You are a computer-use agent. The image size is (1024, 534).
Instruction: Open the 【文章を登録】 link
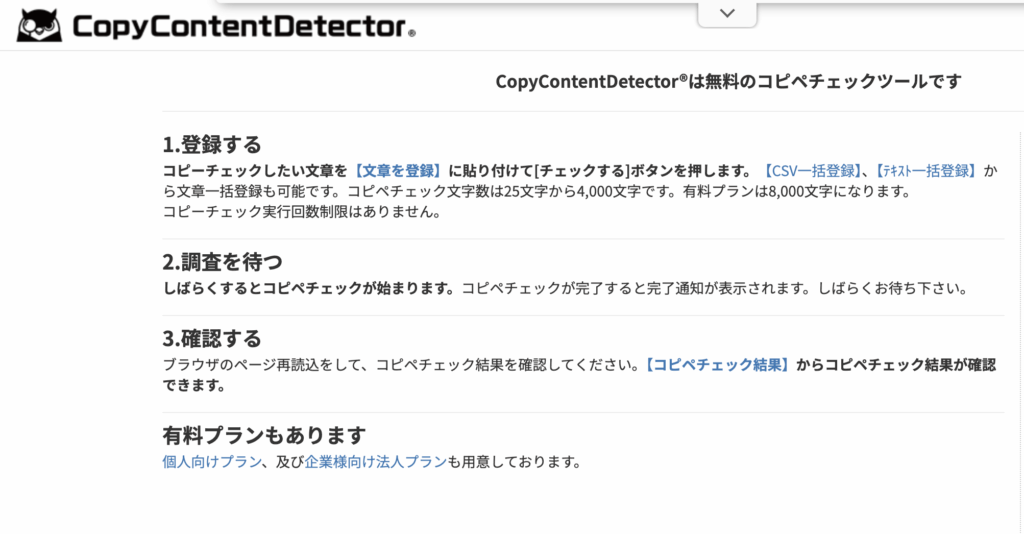pos(398,170)
